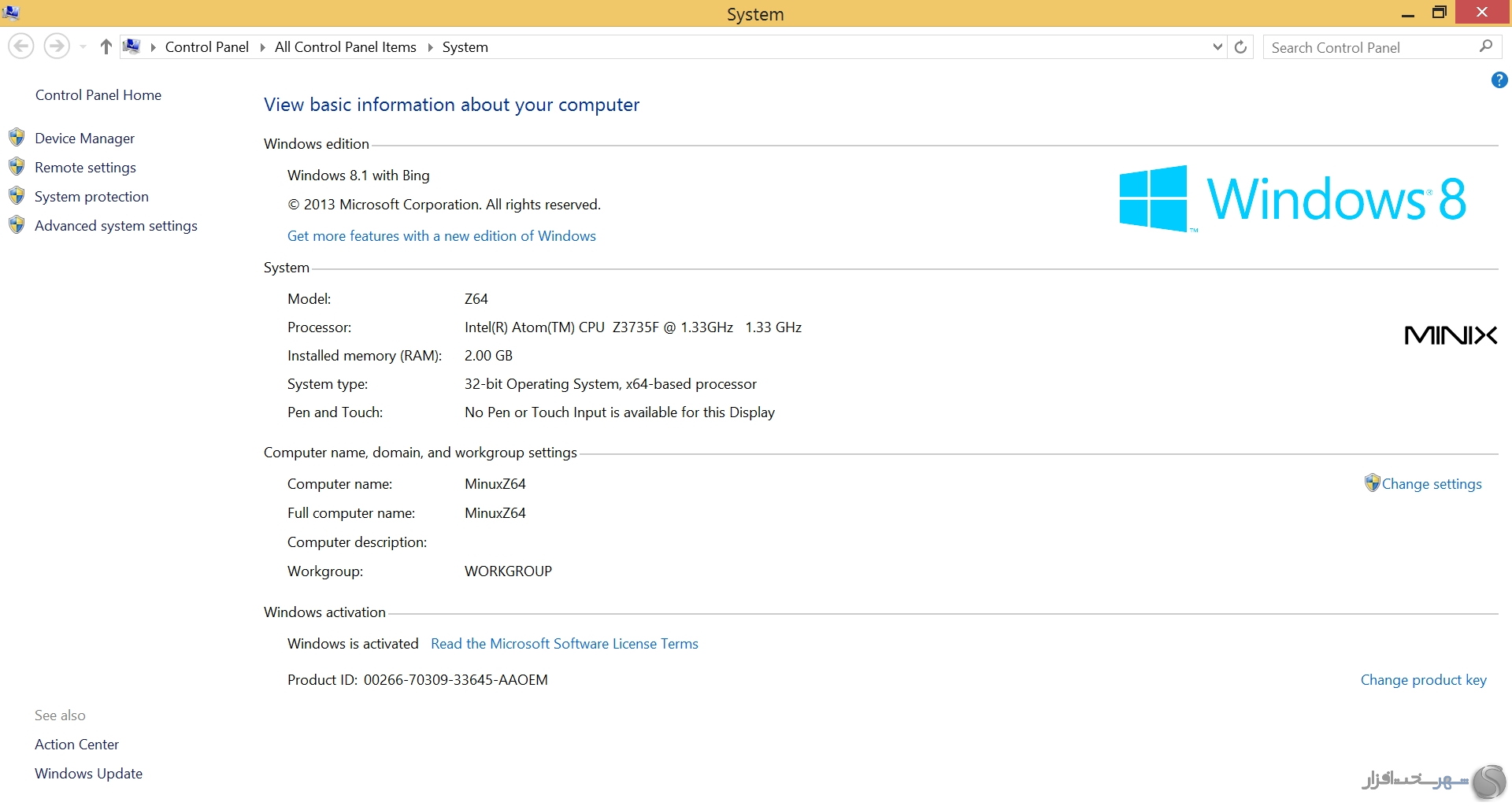This screenshot has height=806, width=1512.
Task: Click the MINIX manufacturer logo
Action: [1451, 335]
